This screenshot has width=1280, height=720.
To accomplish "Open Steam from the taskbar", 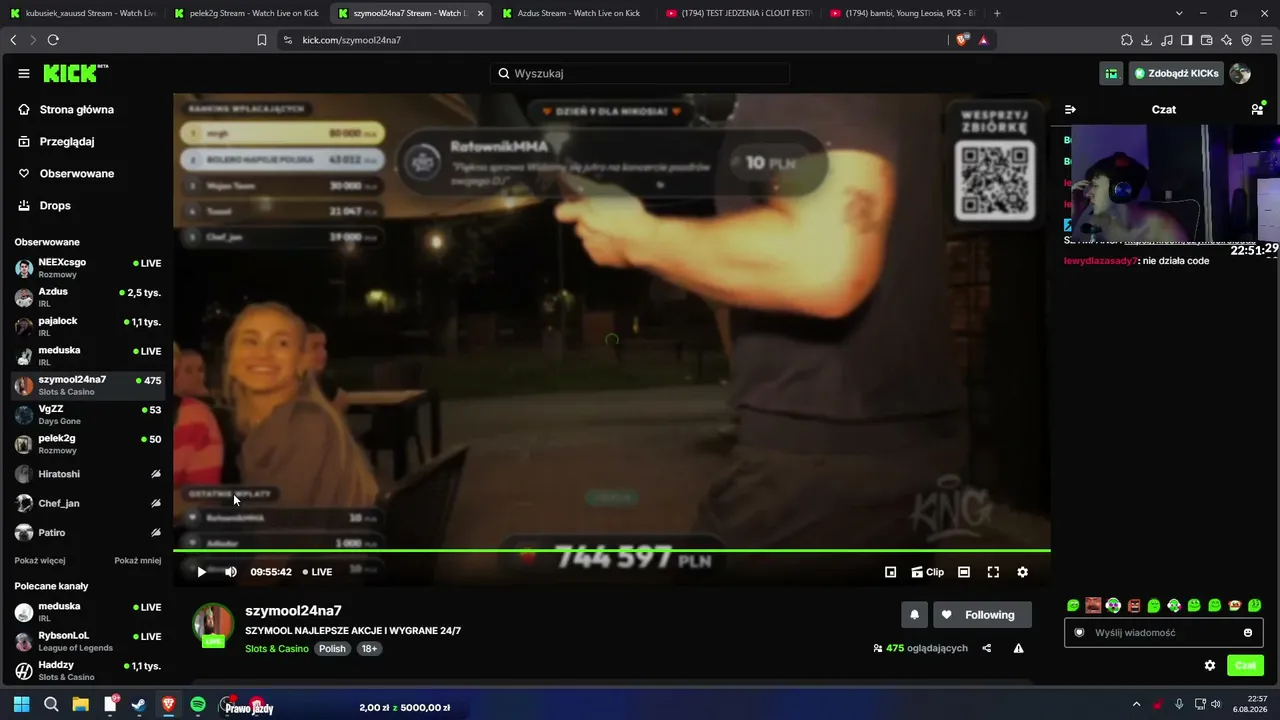I will (139, 705).
